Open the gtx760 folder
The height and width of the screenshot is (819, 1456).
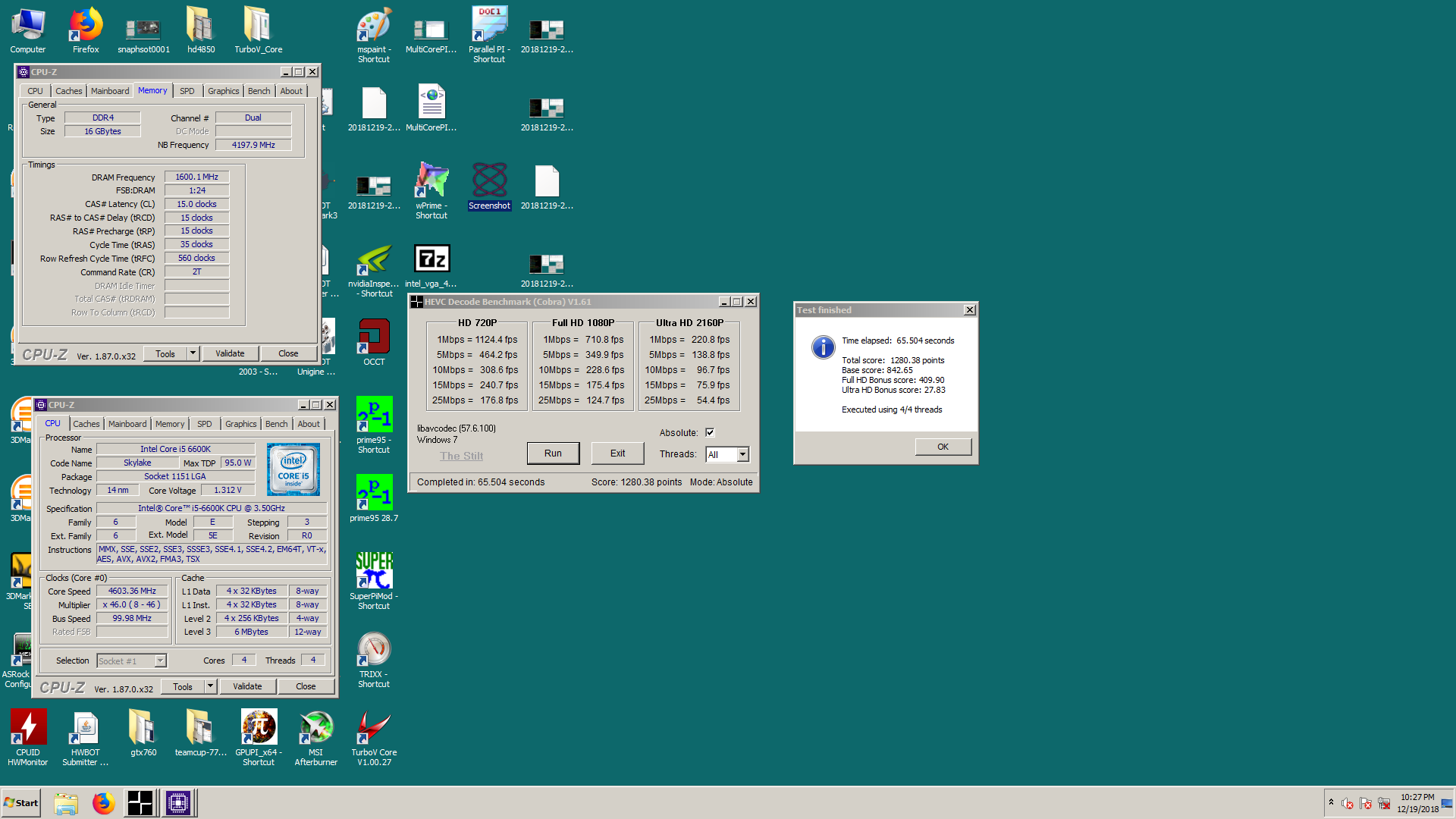click(143, 733)
